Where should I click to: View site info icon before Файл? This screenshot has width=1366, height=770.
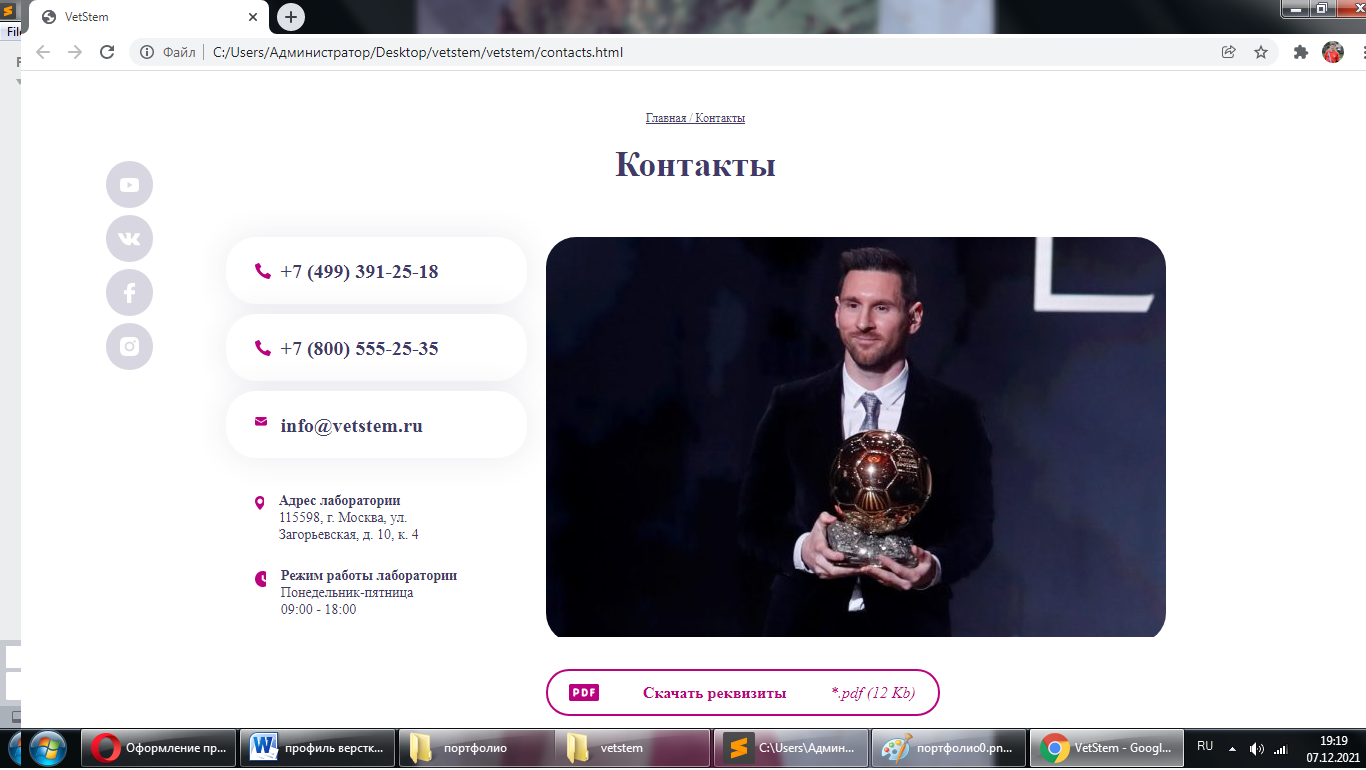(x=147, y=52)
